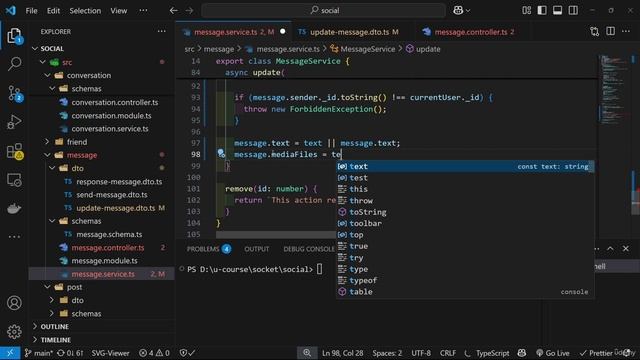Open conversation.controller.ts file
Viewport: 640px width, 360px height.
pos(115,102)
